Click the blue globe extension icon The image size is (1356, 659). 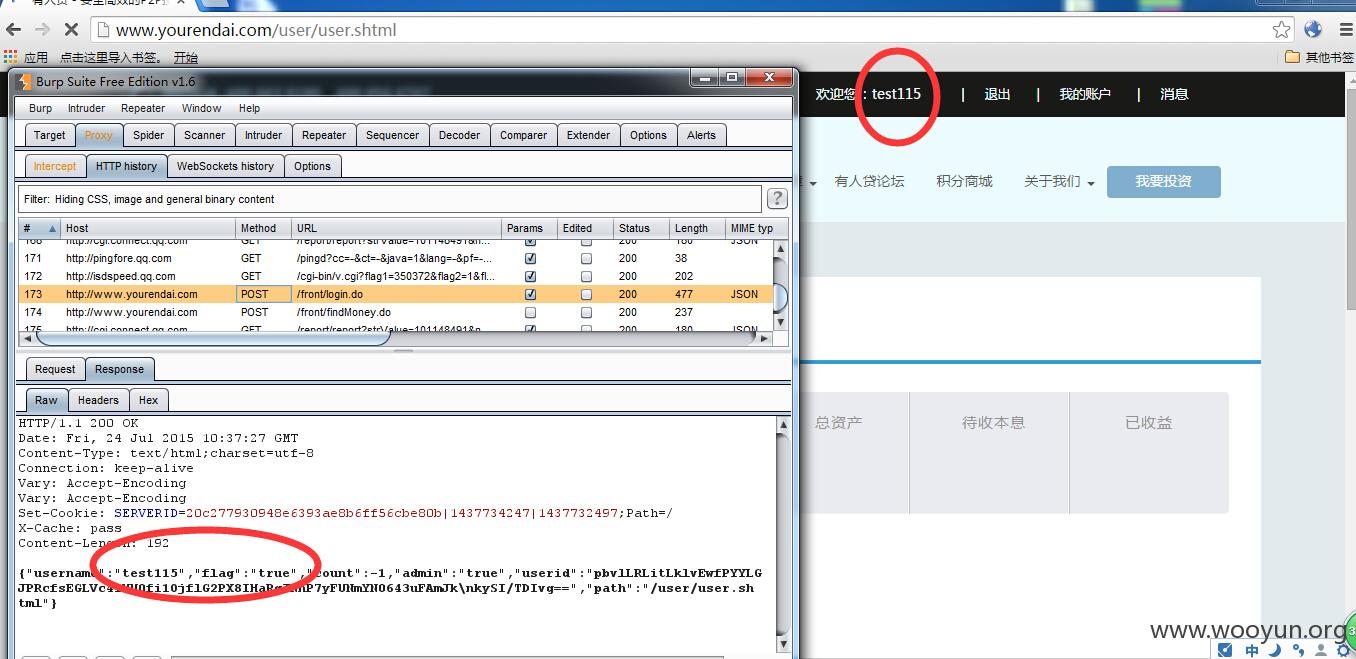tap(1312, 30)
